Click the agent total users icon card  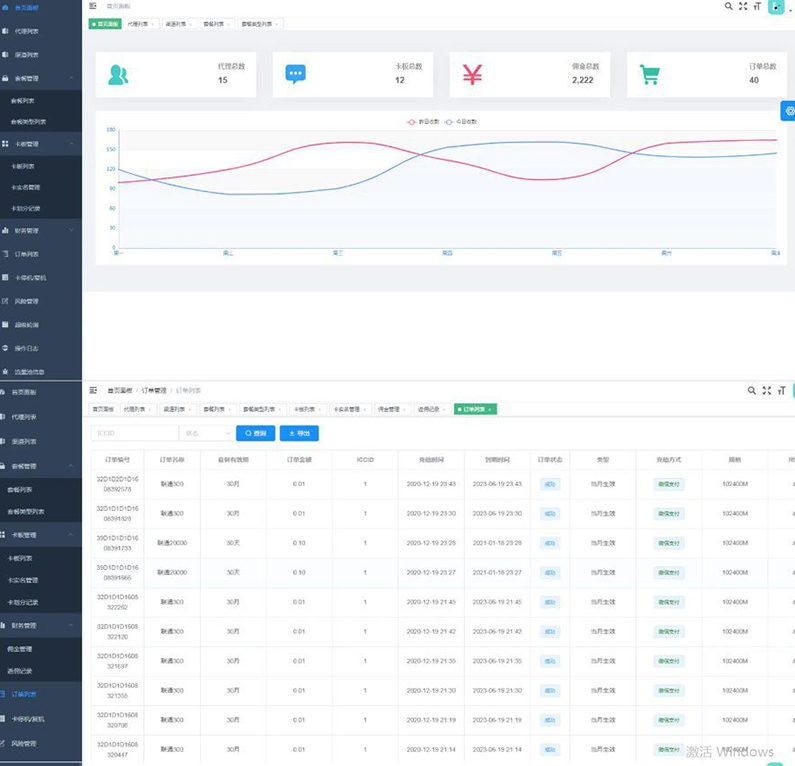pyautogui.click(x=118, y=75)
